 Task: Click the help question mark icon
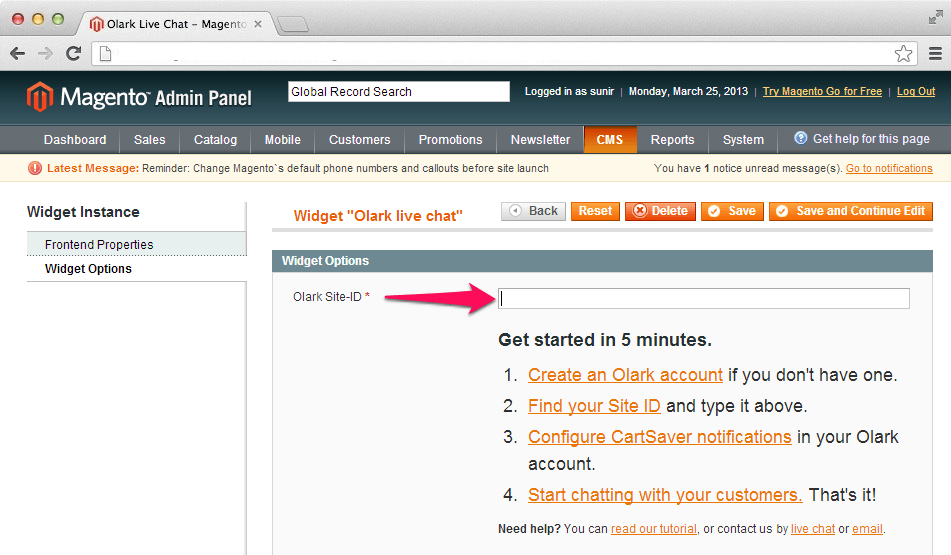pos(800,139)
